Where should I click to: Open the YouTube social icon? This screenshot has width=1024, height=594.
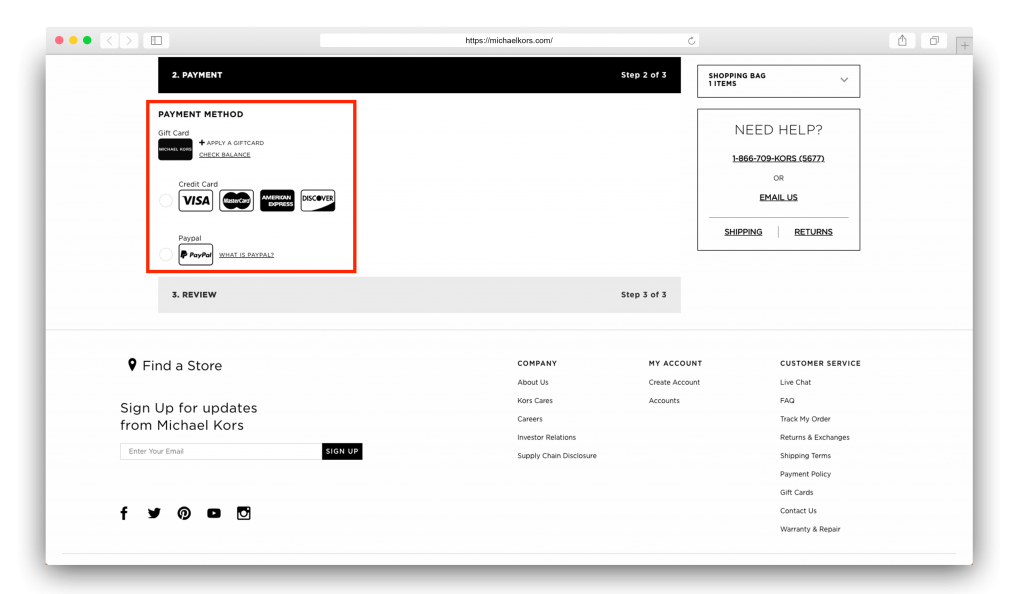(214, 513)
